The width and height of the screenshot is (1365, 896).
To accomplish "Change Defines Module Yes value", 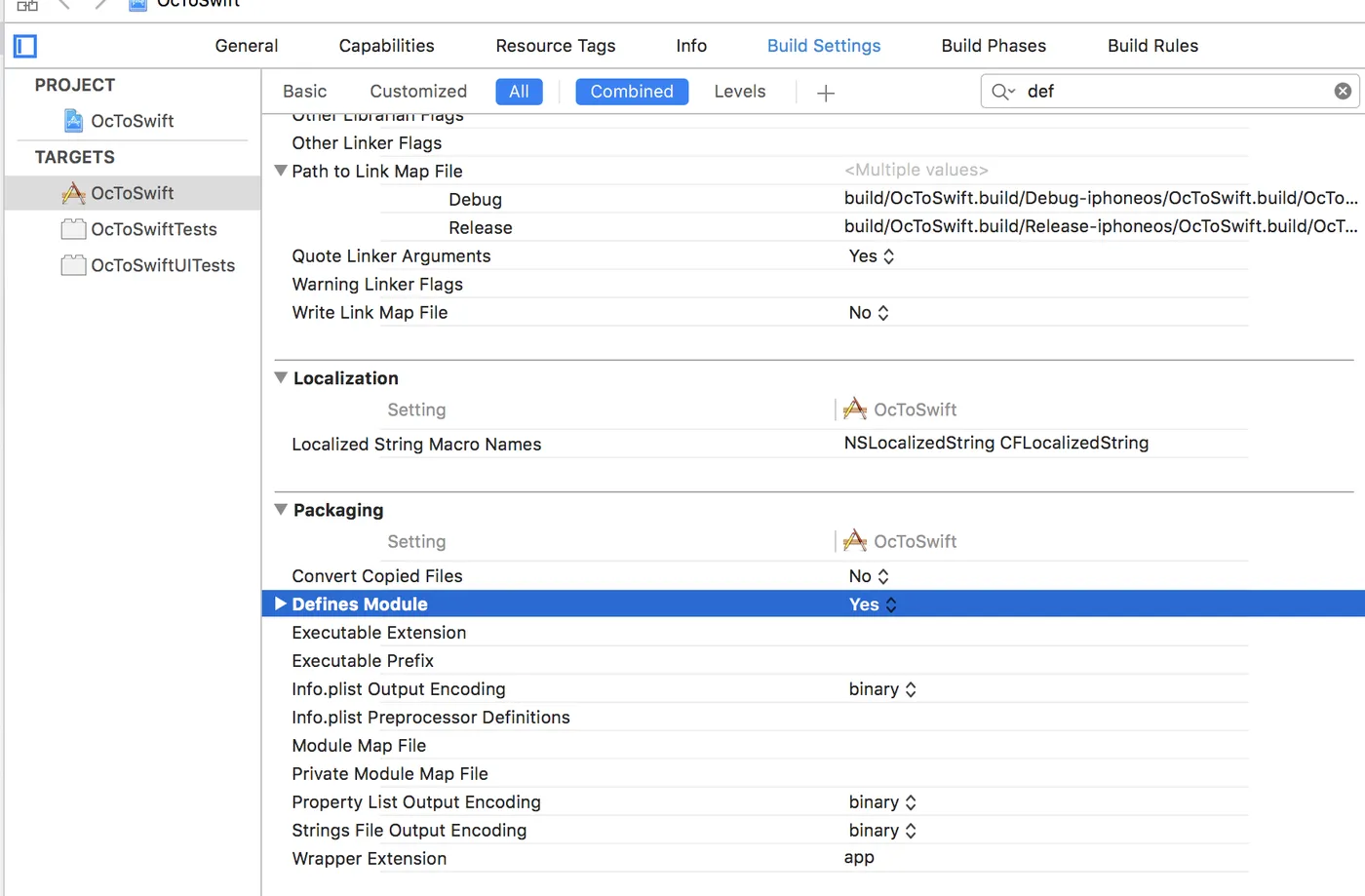I will pyautogui.click(x=873, y=604).
